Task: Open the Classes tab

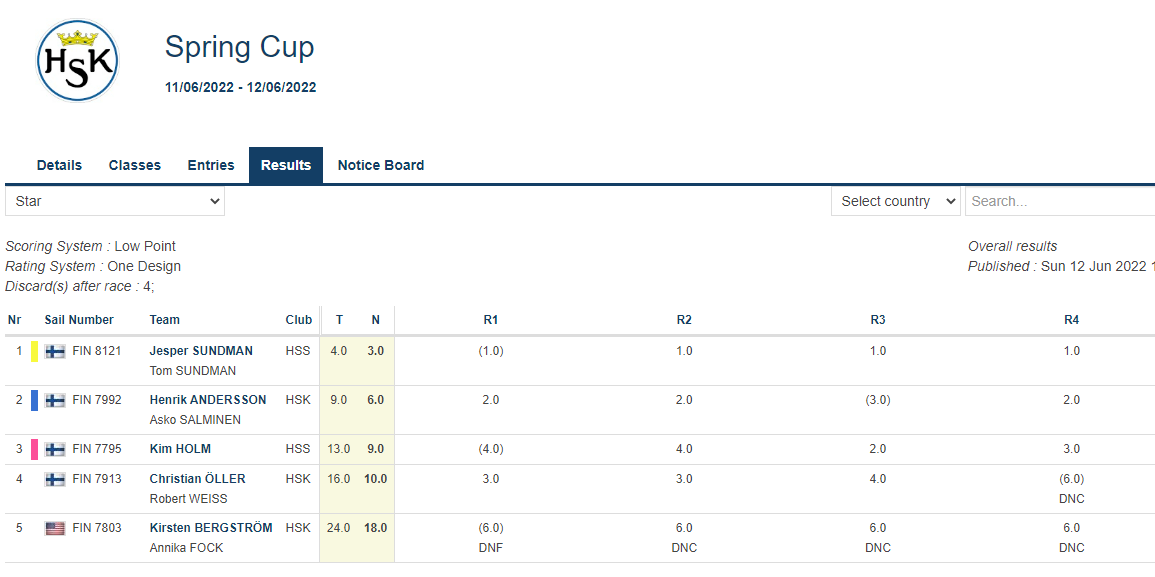Action: click(134, 165)
